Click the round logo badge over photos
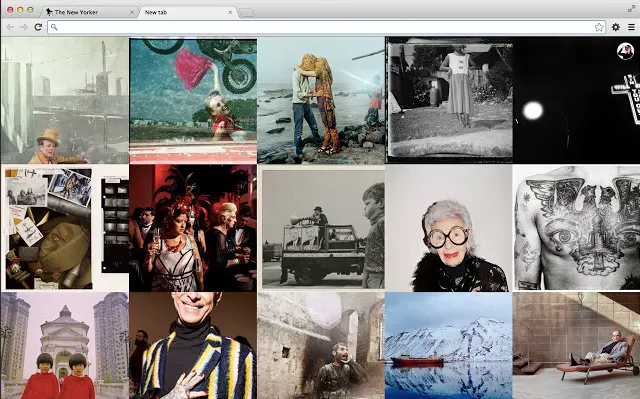 point(625,51)
